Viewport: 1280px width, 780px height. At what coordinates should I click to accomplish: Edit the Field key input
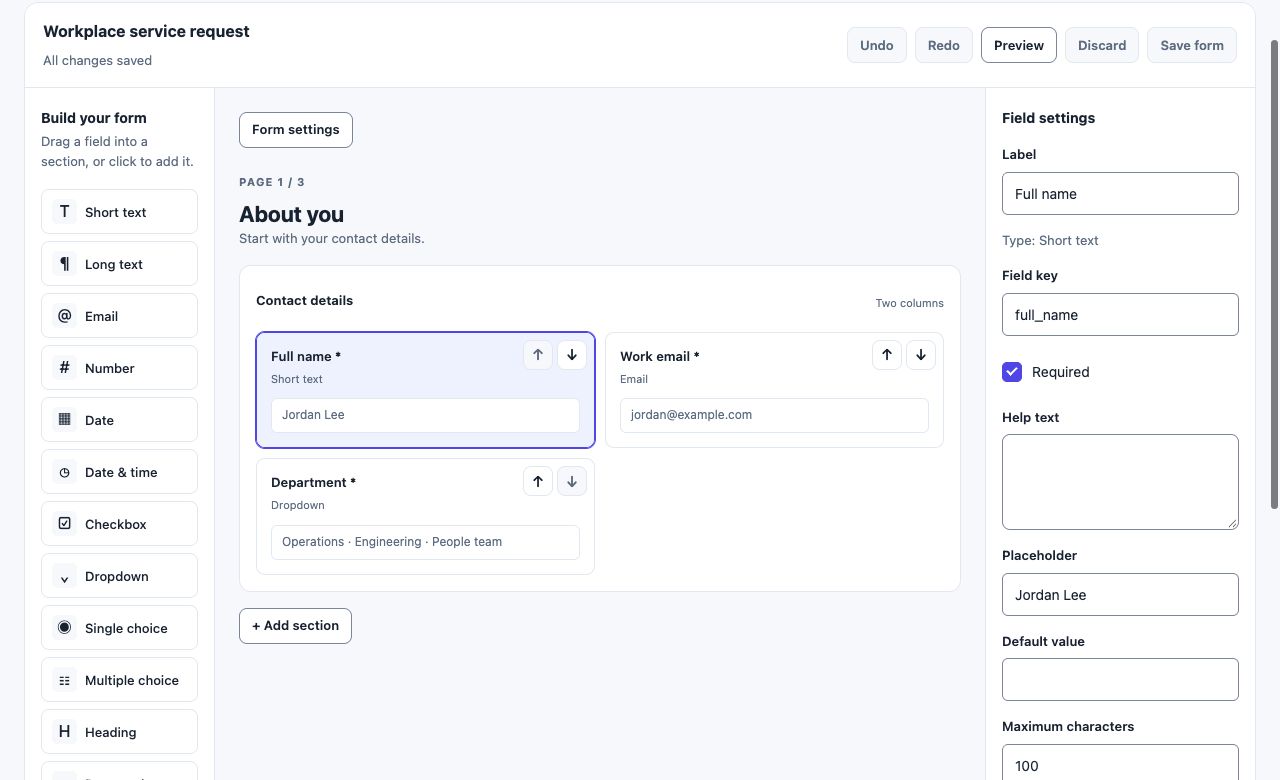pos(1120,315)
